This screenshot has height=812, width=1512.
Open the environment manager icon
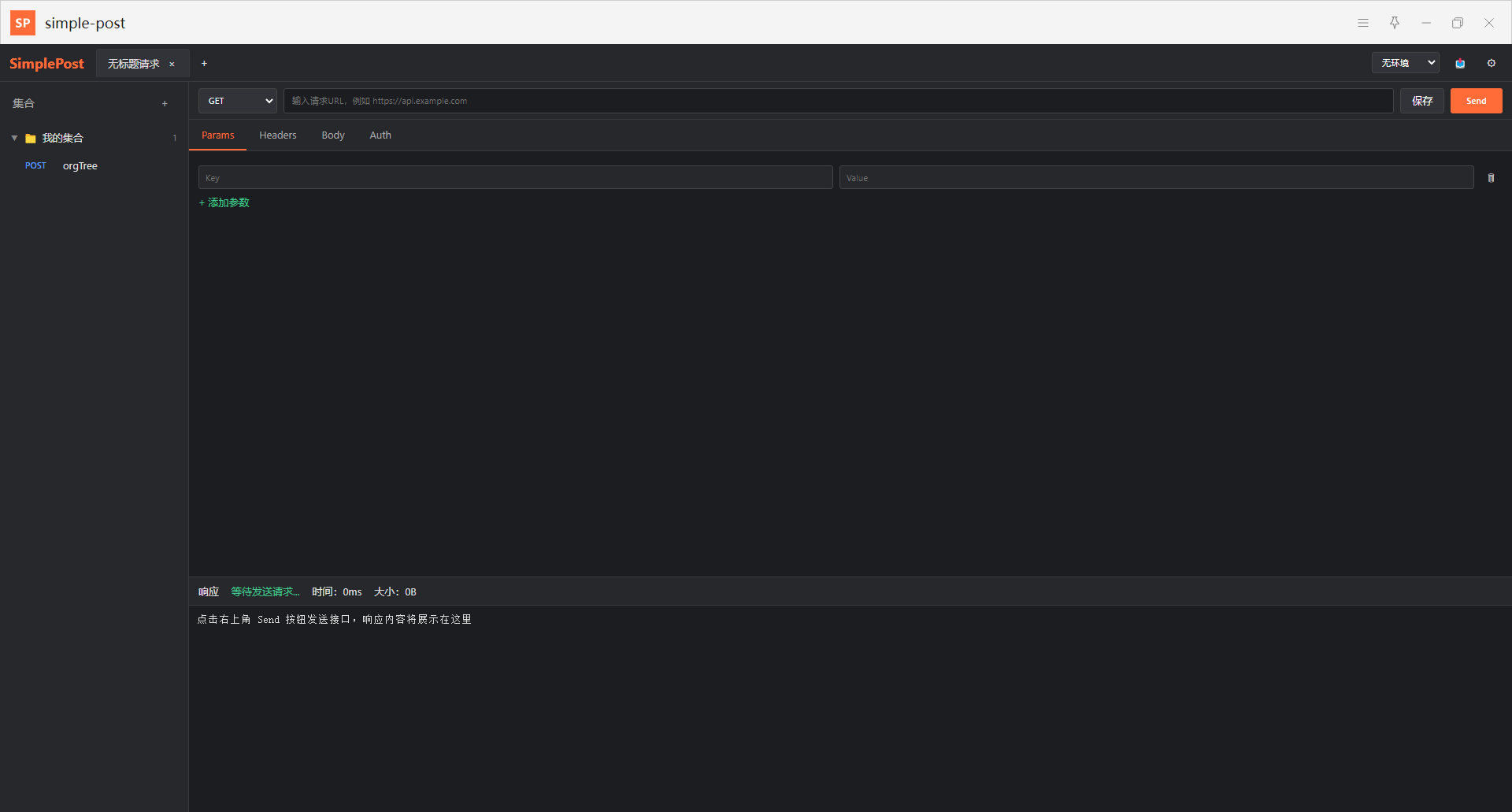1460,63
